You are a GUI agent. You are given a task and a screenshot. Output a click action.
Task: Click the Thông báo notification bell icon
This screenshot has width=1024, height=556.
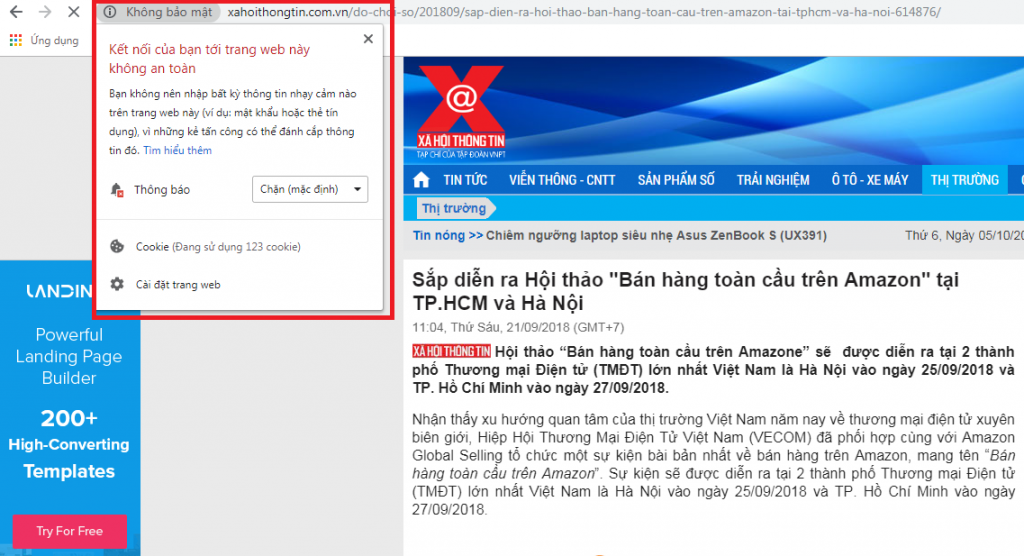coord(117,189)
